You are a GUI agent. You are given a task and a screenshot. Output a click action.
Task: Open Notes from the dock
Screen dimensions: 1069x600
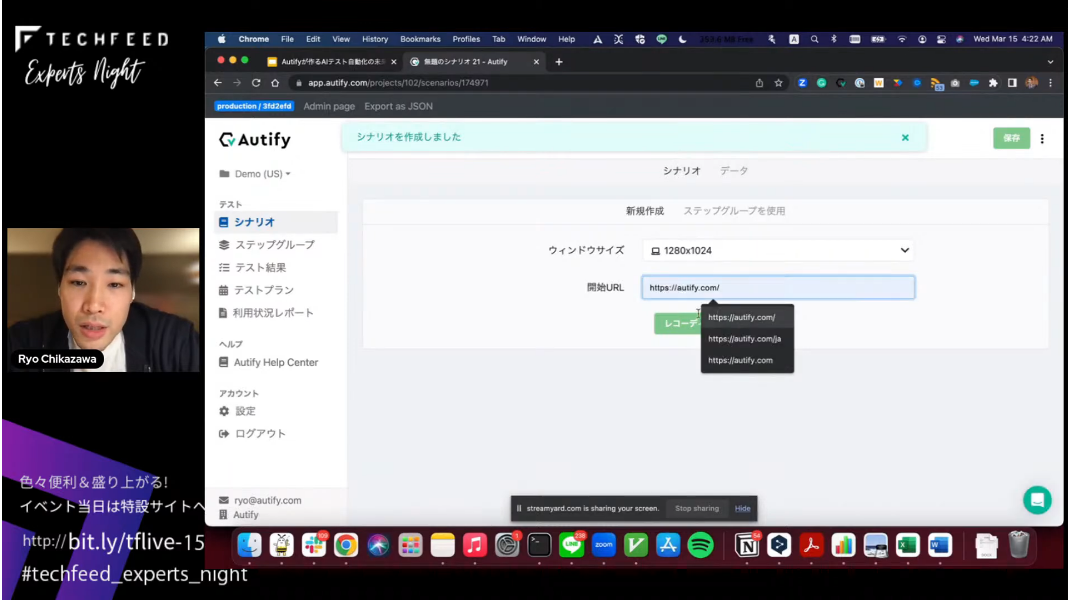(x=442, y=545)
